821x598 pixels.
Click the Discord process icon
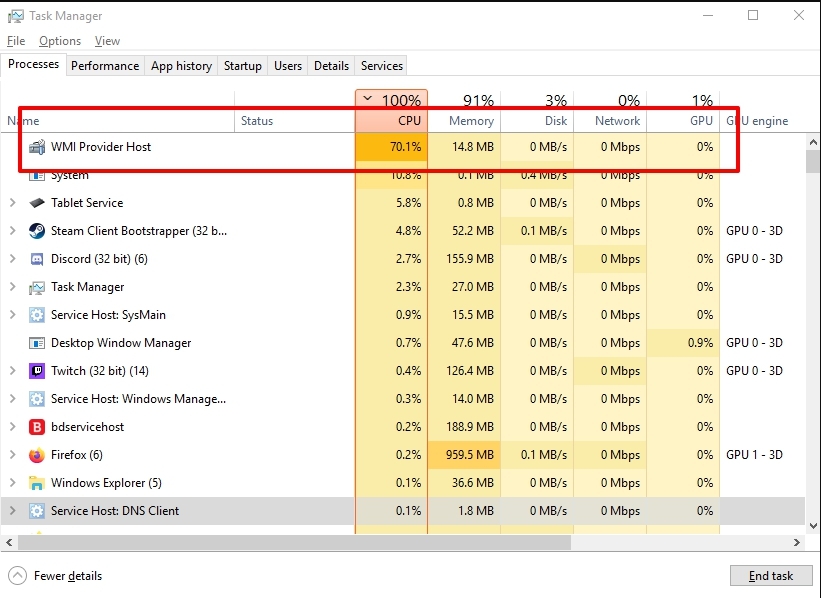tap(37, 259)
